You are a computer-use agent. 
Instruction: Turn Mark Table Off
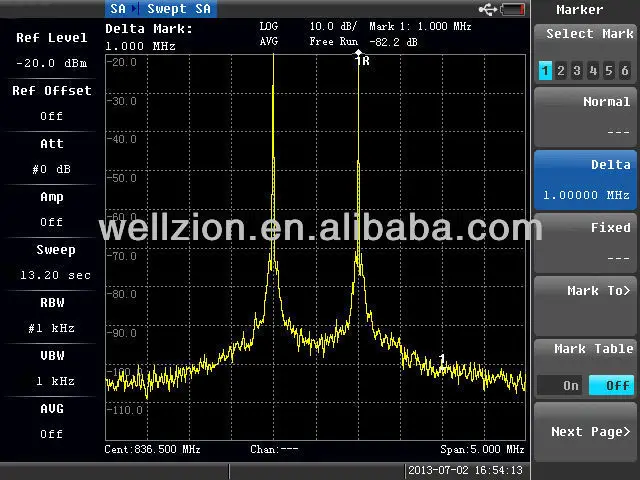611,385
